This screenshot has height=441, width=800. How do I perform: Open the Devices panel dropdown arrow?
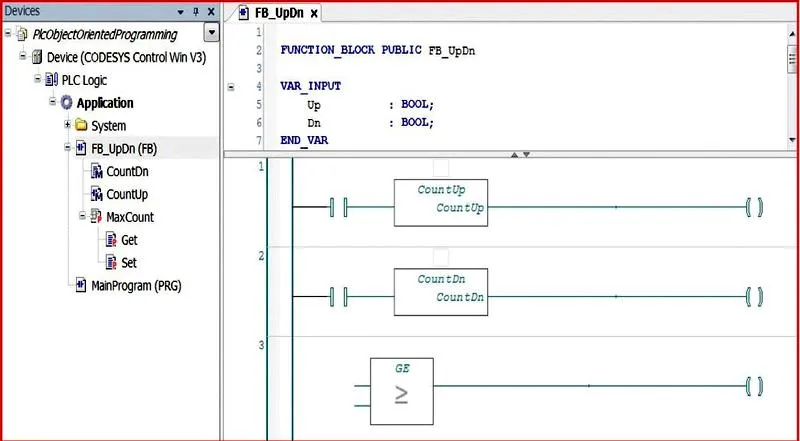[181, 12]
